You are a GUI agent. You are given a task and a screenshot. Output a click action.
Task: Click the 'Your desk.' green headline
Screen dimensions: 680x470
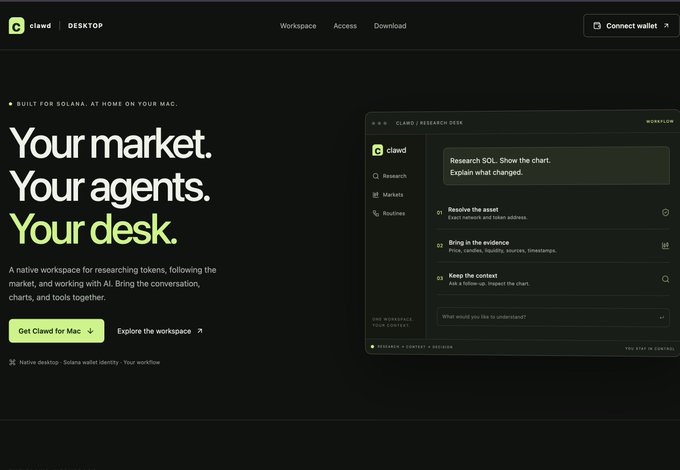(93, 229)
